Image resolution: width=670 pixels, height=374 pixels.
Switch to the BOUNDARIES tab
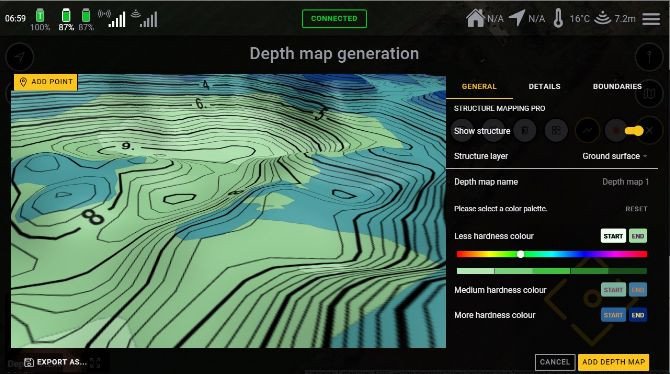[x=617, y=86]
